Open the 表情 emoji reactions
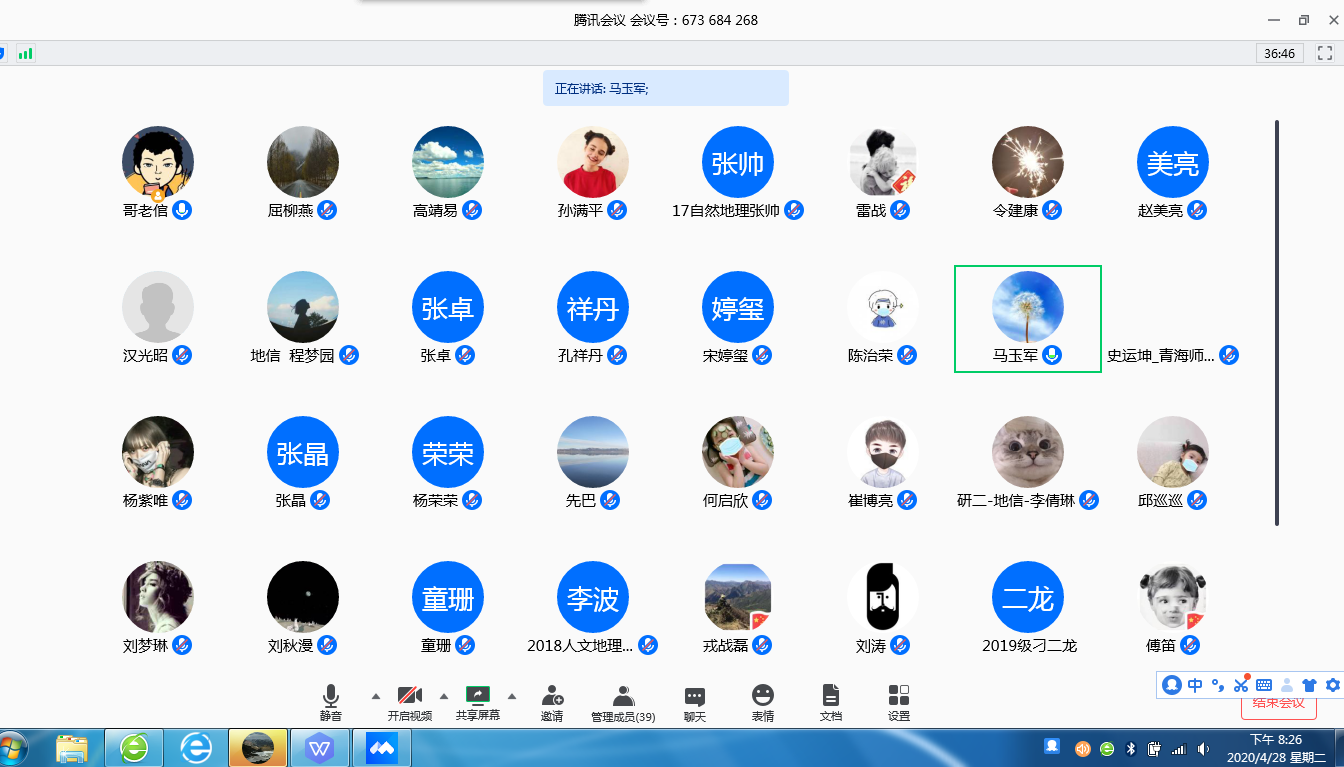 click(x=763, y=702)
